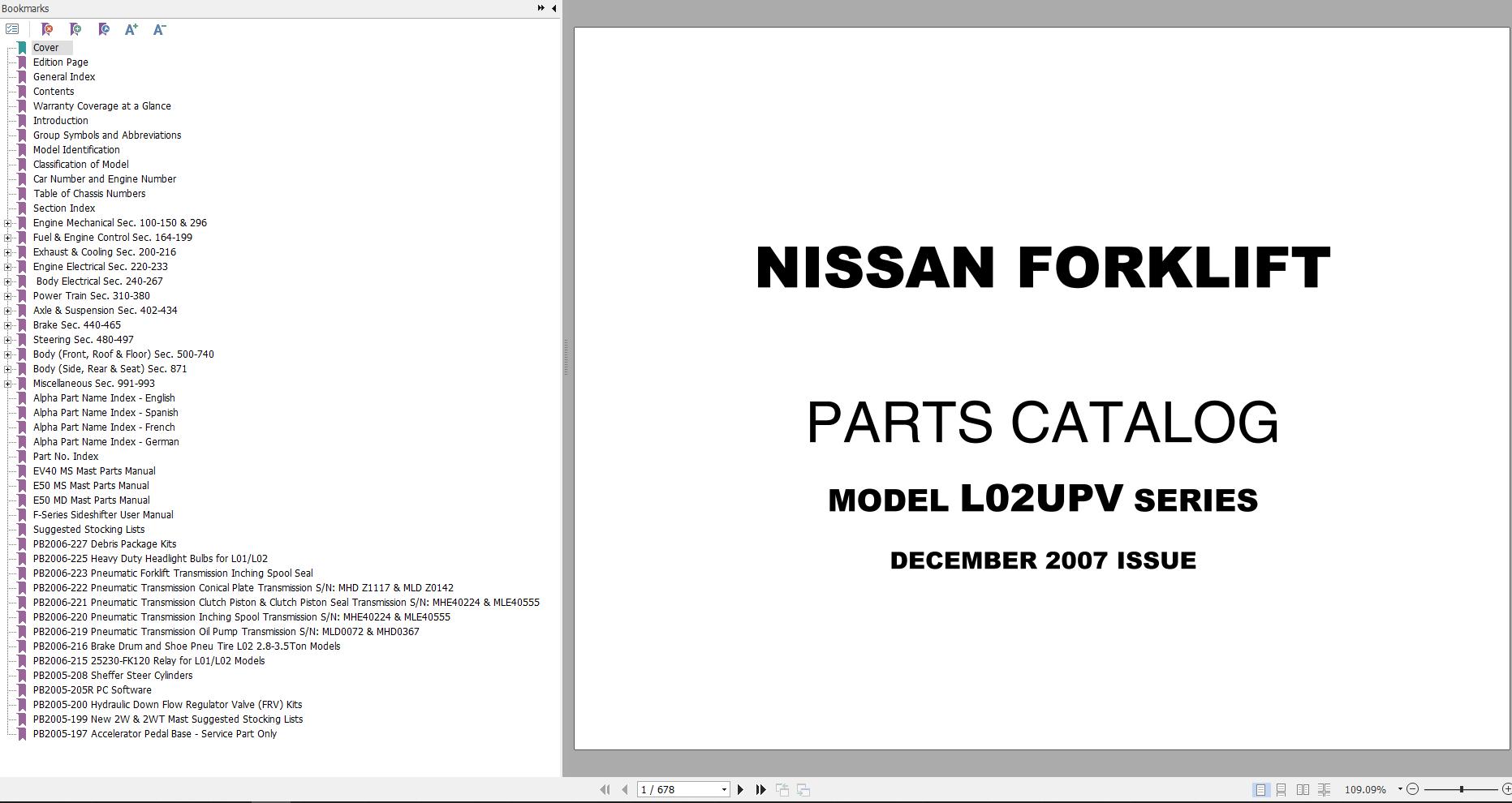
Task: Go to the first page
Action: 605,789
